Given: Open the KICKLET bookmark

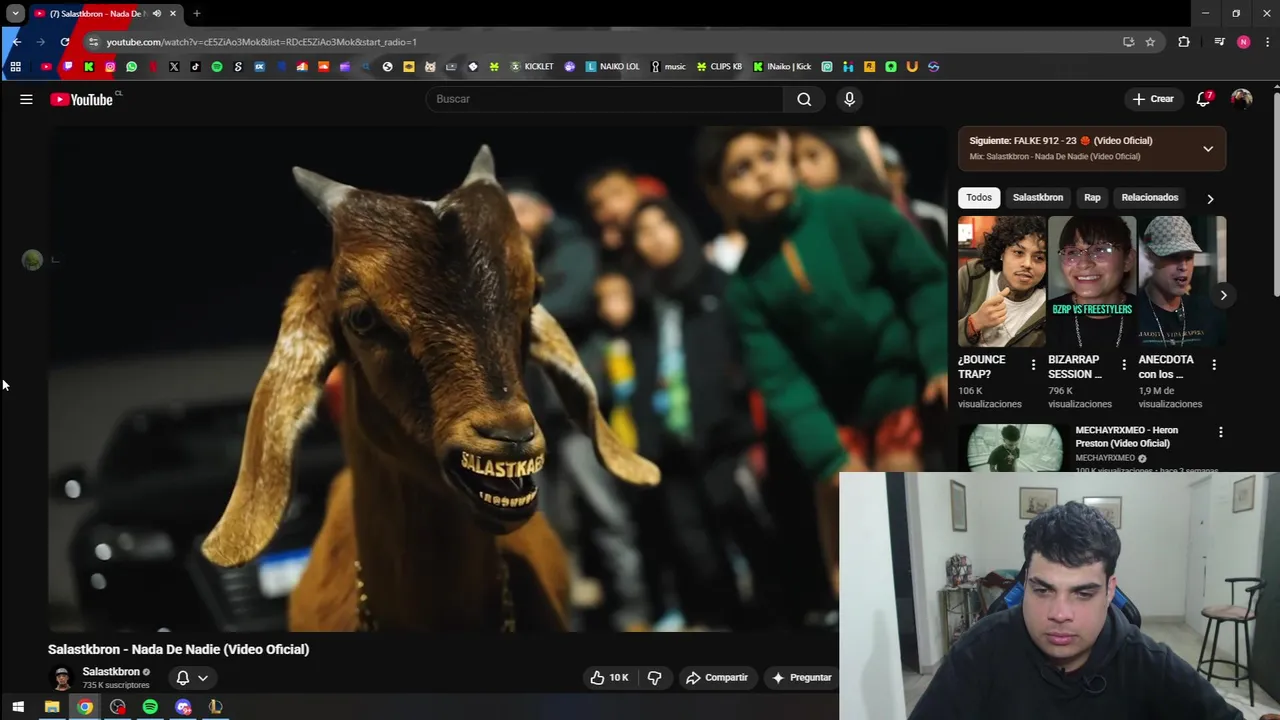Looking at the screenshot, I should tap(532, 67).
